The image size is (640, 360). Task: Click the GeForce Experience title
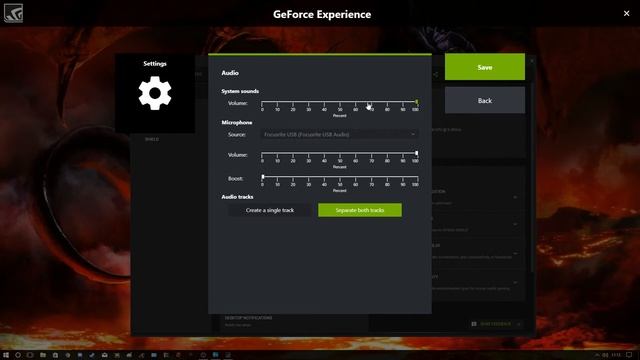tap(322, 14)
